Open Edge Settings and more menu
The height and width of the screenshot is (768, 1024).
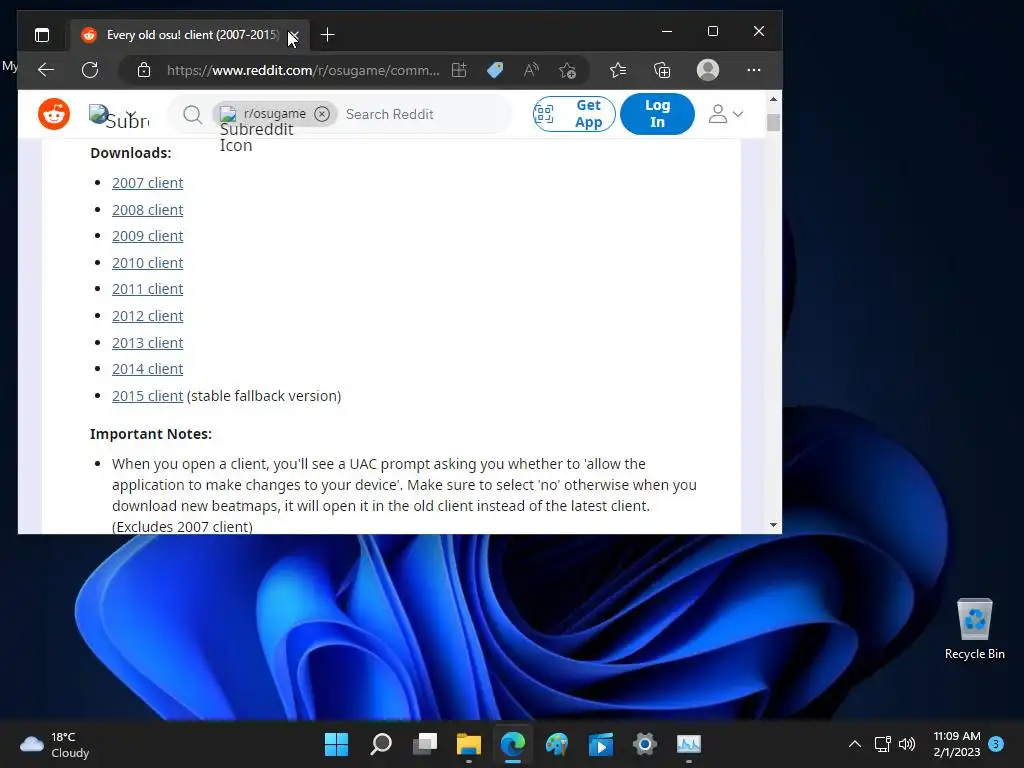[x=754, y=70]
